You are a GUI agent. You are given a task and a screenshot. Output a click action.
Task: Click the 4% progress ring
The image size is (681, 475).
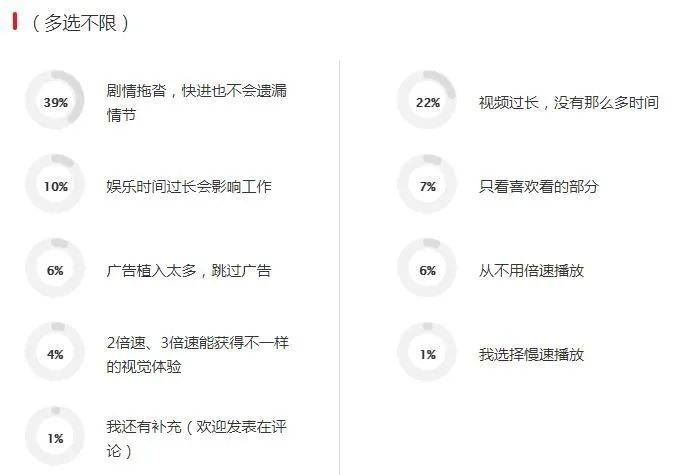click(54, 354)
